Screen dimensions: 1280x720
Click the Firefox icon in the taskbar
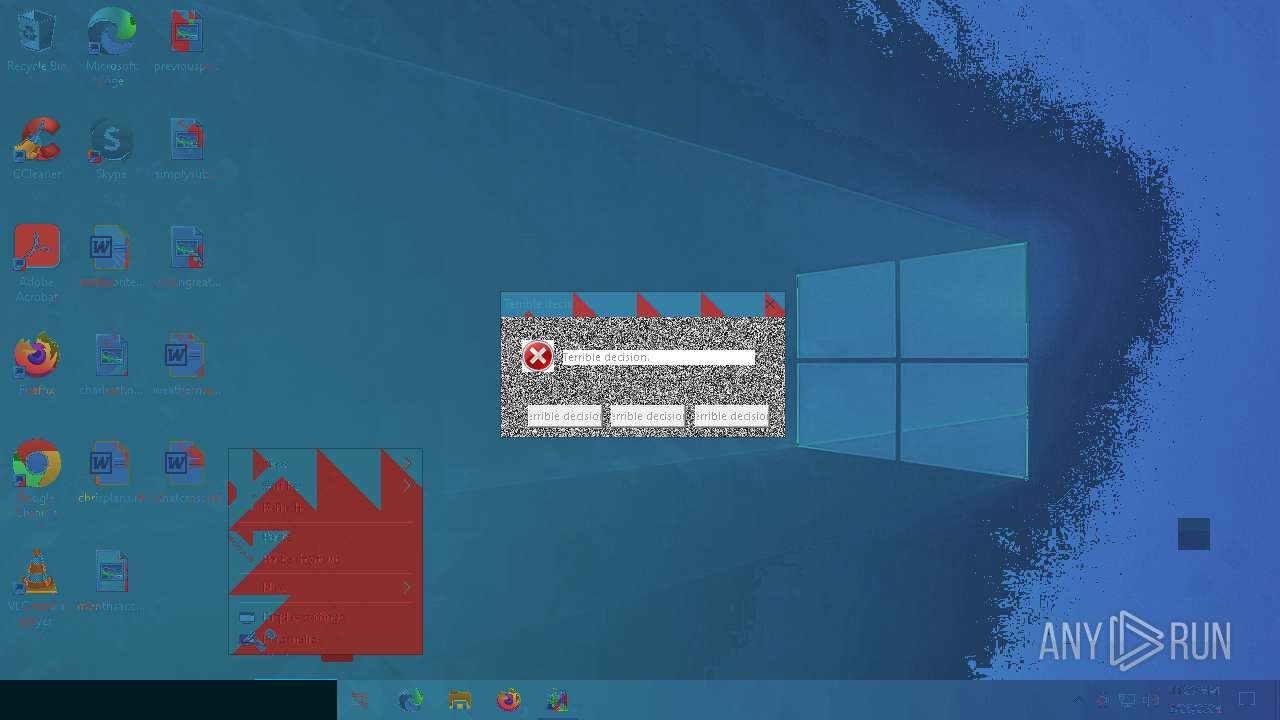tap(509, 700)
